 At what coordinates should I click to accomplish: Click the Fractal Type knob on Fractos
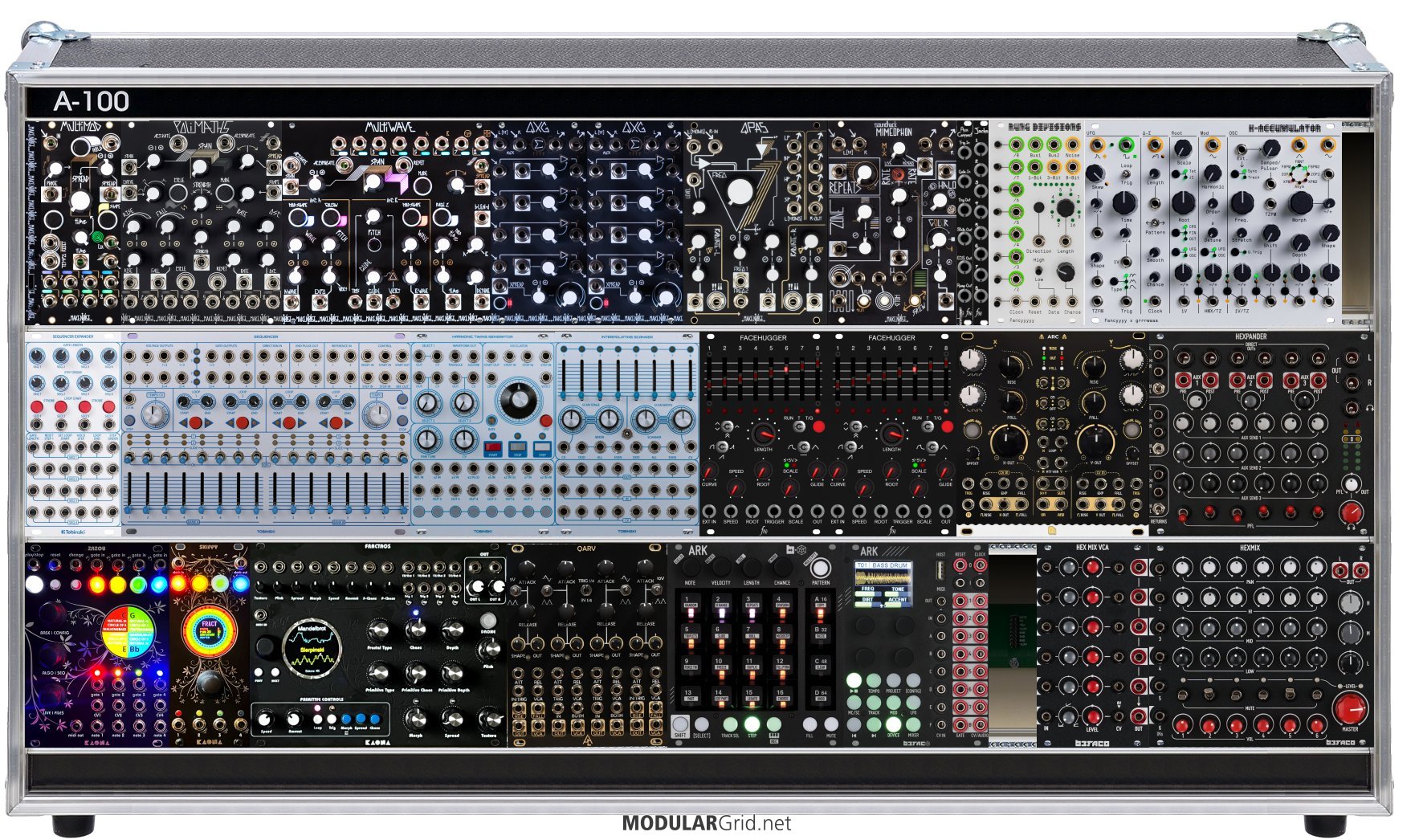click(378, 630)
